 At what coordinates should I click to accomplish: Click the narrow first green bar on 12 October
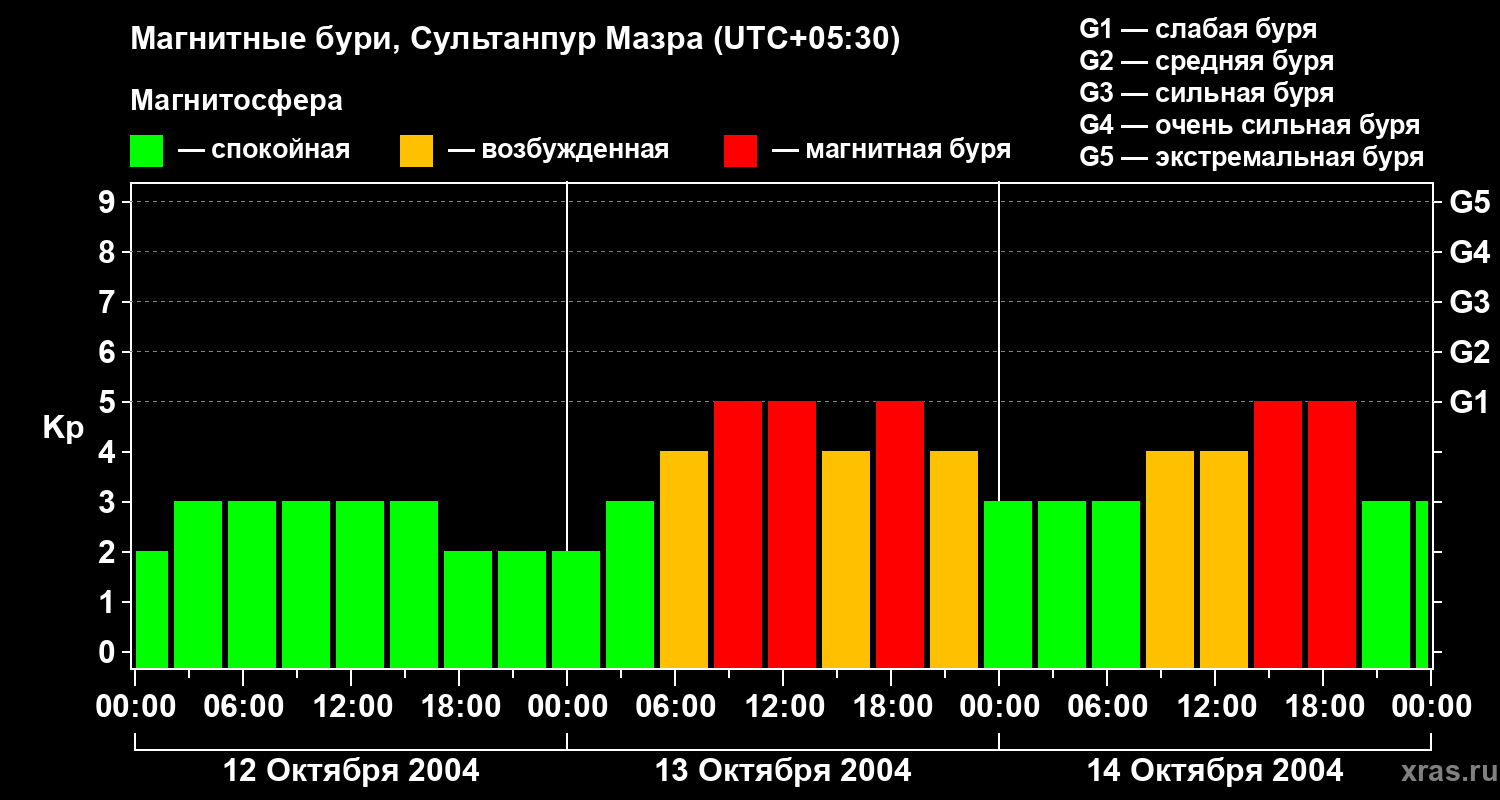[x=151, y=609]
